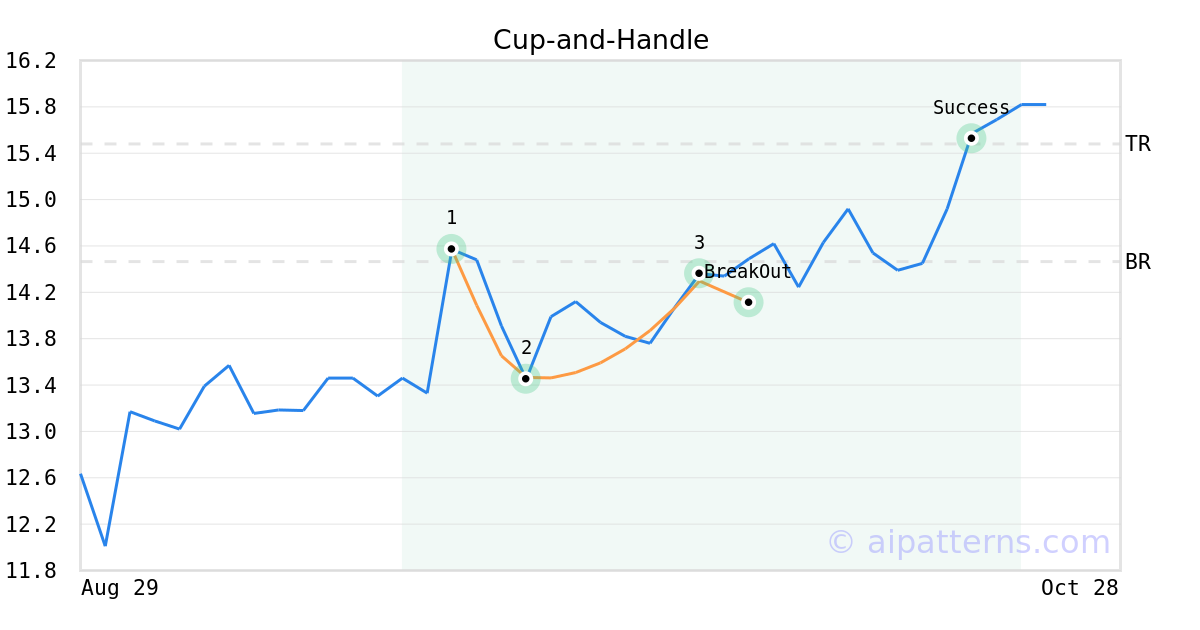Click pattern point marker 3
The height and width of the screenshot is (630, 1200).
tap(699, 273)
